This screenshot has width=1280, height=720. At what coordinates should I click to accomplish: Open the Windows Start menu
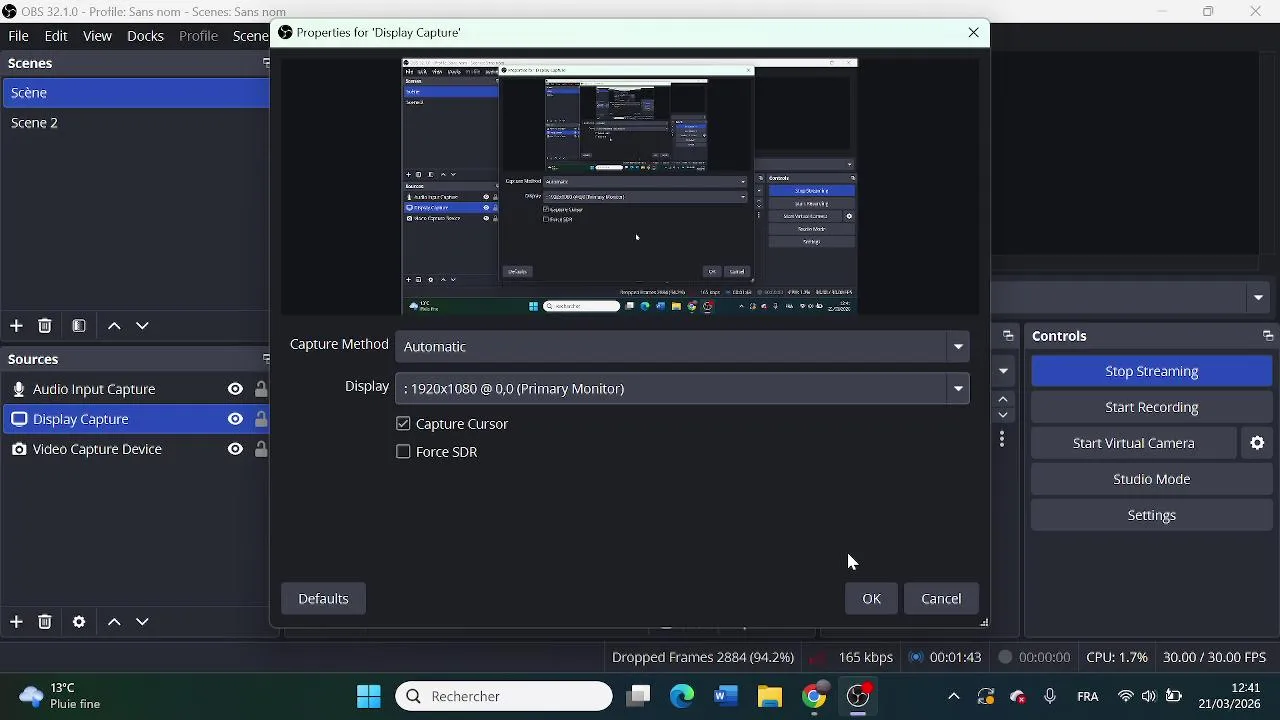click(x=369, y=696)
